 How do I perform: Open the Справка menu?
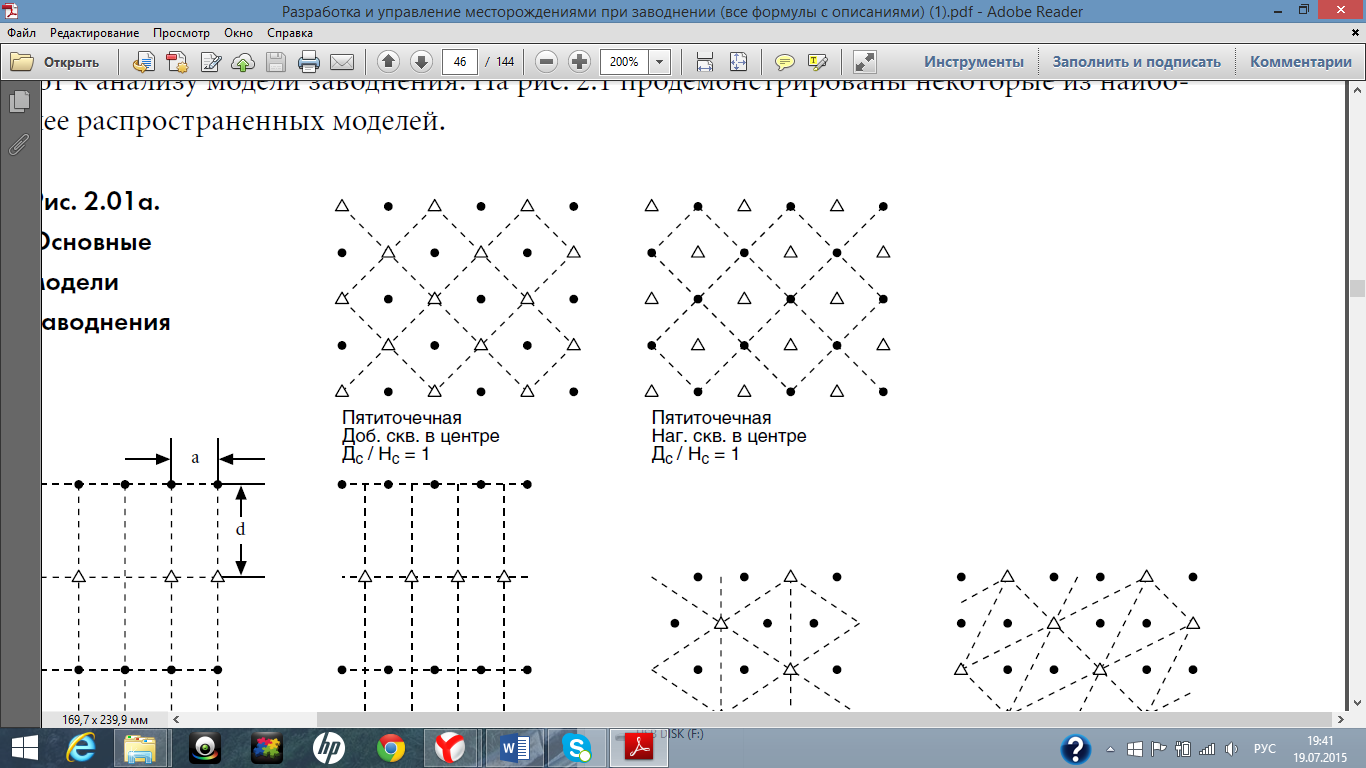pos(290,33)
